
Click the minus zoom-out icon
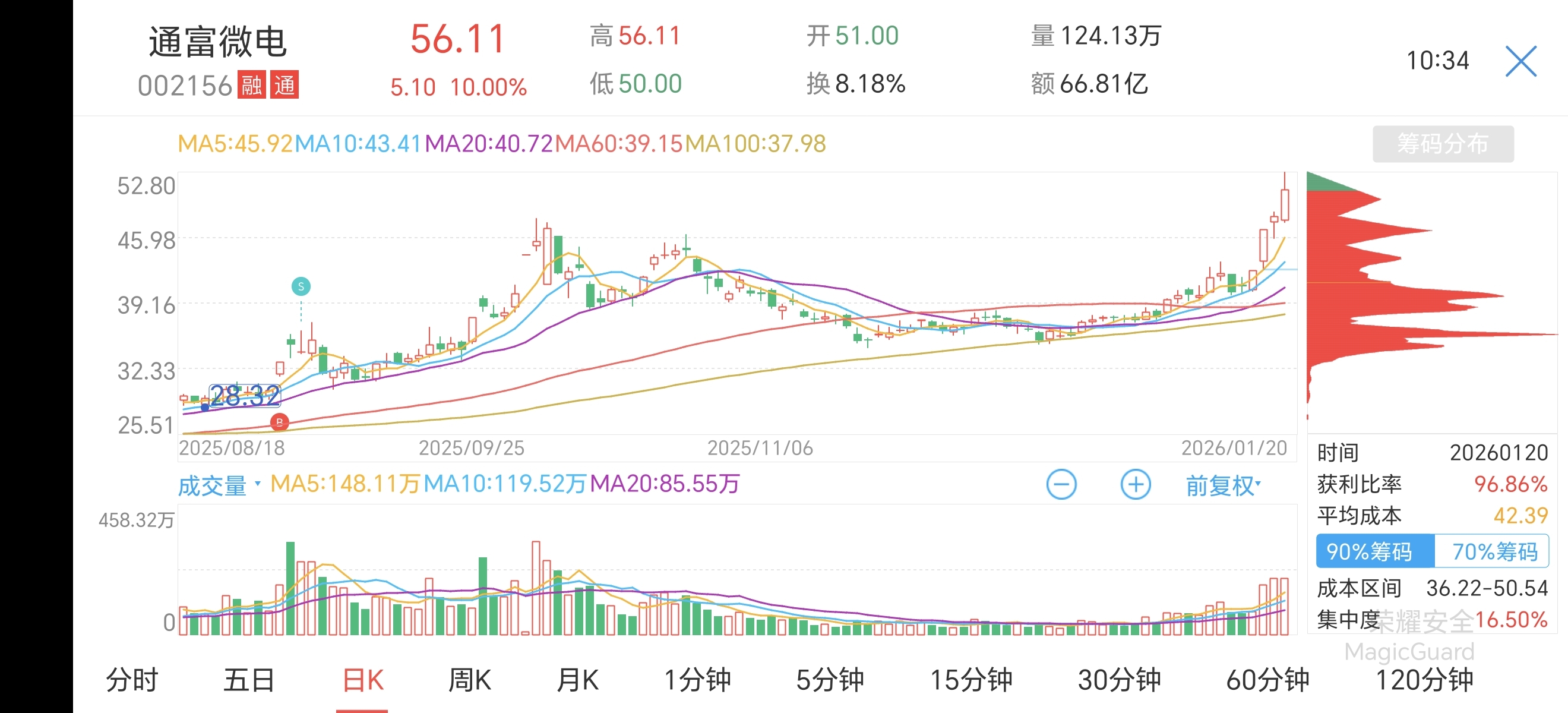tap(1061, 485)
